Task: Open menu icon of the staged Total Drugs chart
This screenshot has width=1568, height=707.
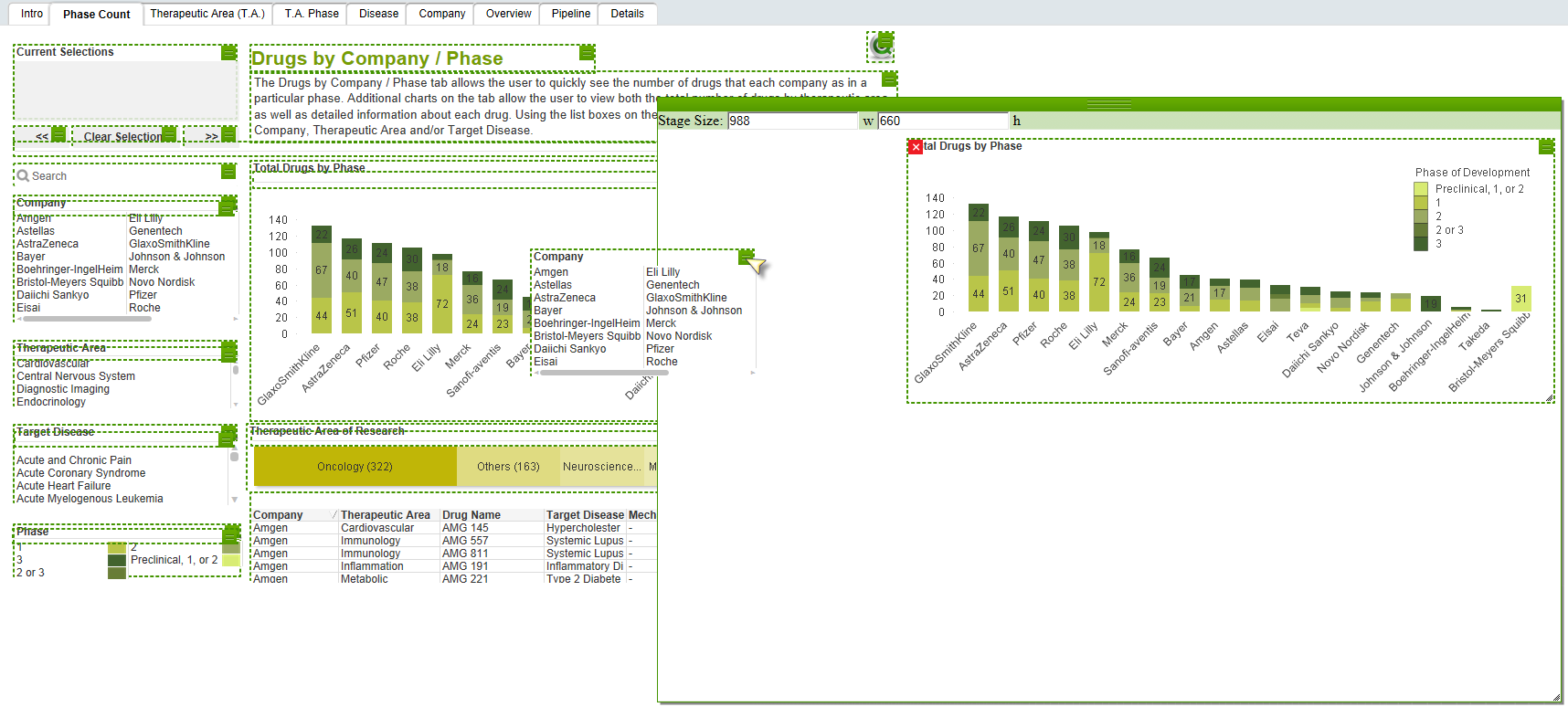Action: click(1546, 147)
